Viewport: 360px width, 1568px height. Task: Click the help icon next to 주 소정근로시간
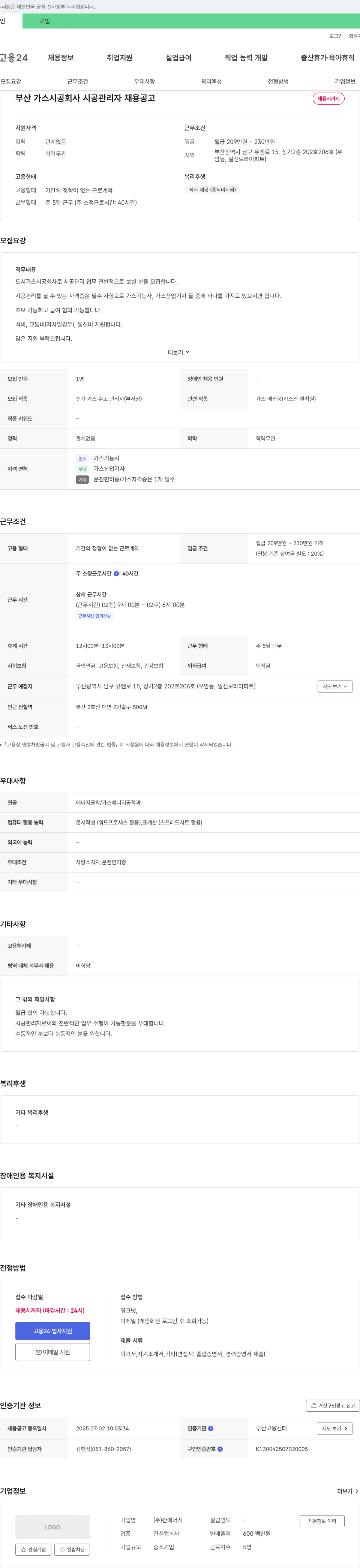116,573
